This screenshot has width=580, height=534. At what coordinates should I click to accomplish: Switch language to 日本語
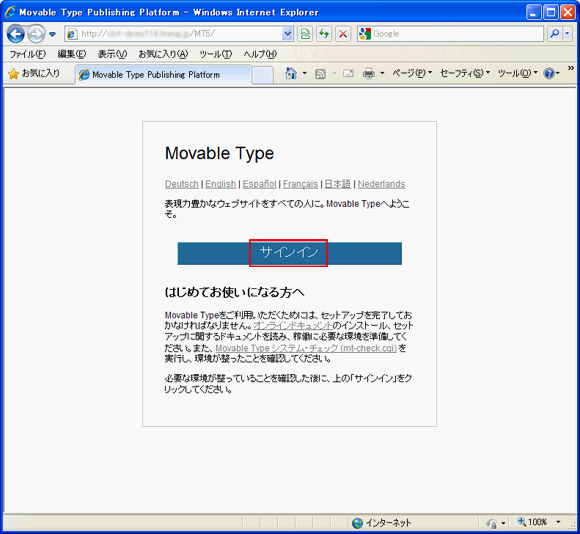pos(337,184)
